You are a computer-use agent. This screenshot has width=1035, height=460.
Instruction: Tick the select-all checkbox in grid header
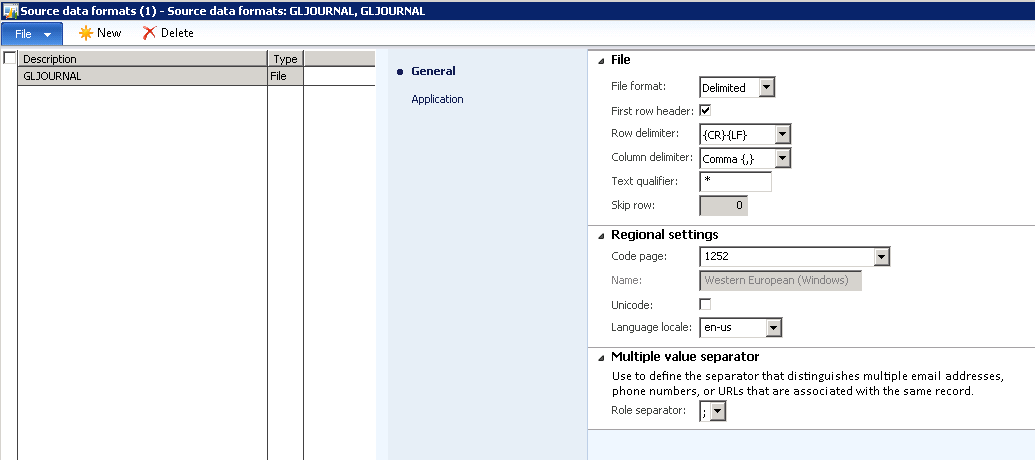click(x=10, y=59)
